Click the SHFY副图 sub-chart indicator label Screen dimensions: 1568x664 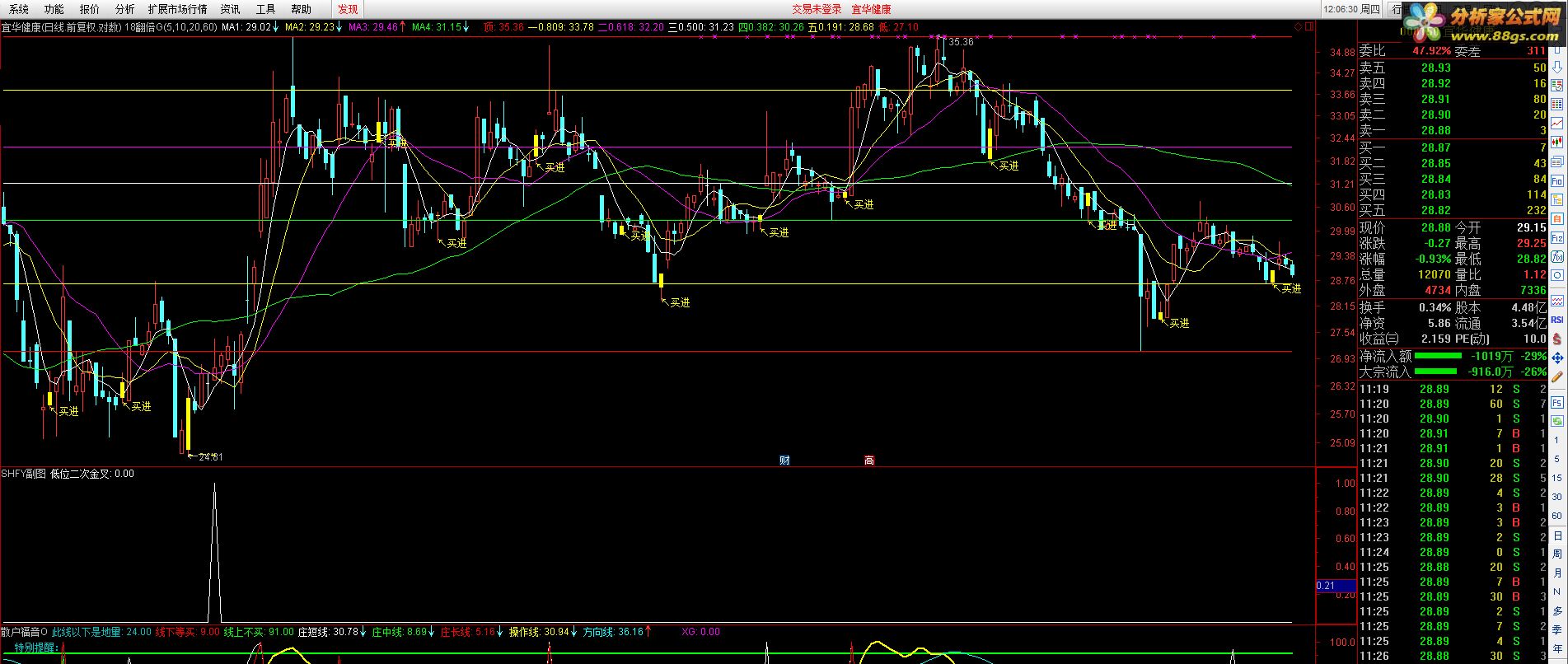[23, 474]
